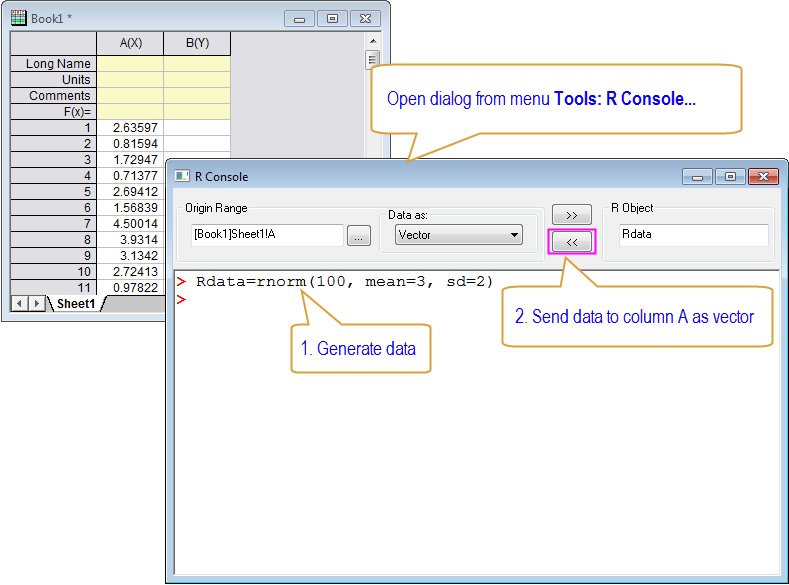Select cell with value 1.72947
The height and width of the screenshot is (585, 789).
130,160
